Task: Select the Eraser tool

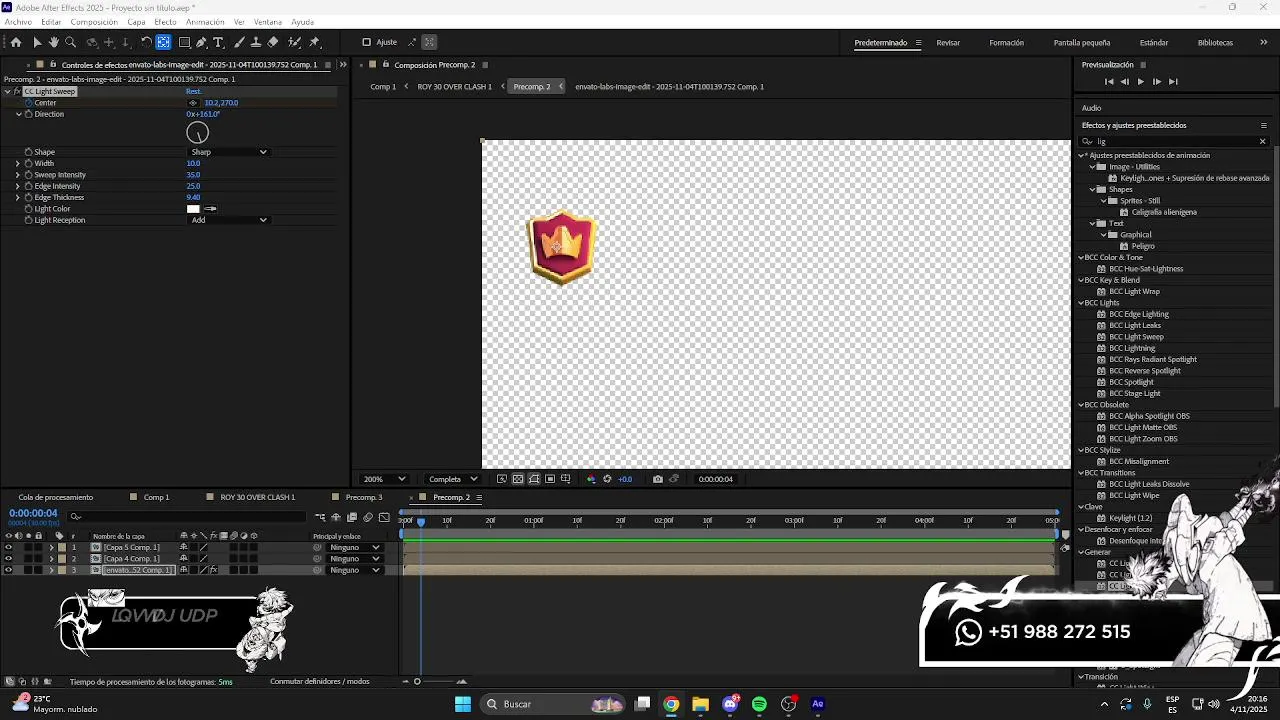Action: (x=273, y=42)
